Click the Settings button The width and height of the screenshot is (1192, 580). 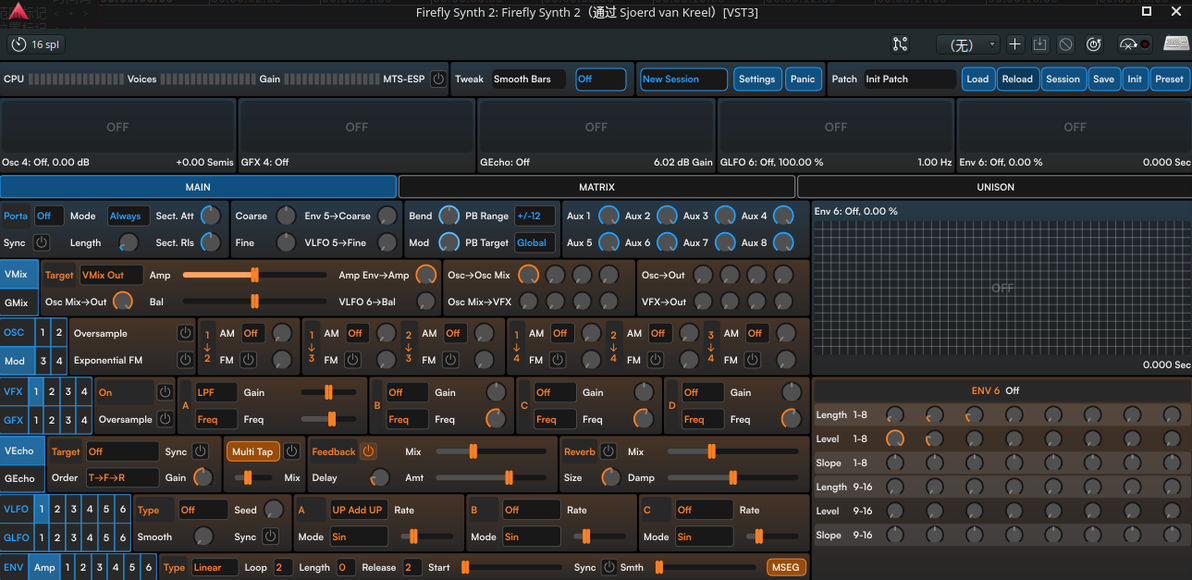pyautogui.click(x=757, y=79)
